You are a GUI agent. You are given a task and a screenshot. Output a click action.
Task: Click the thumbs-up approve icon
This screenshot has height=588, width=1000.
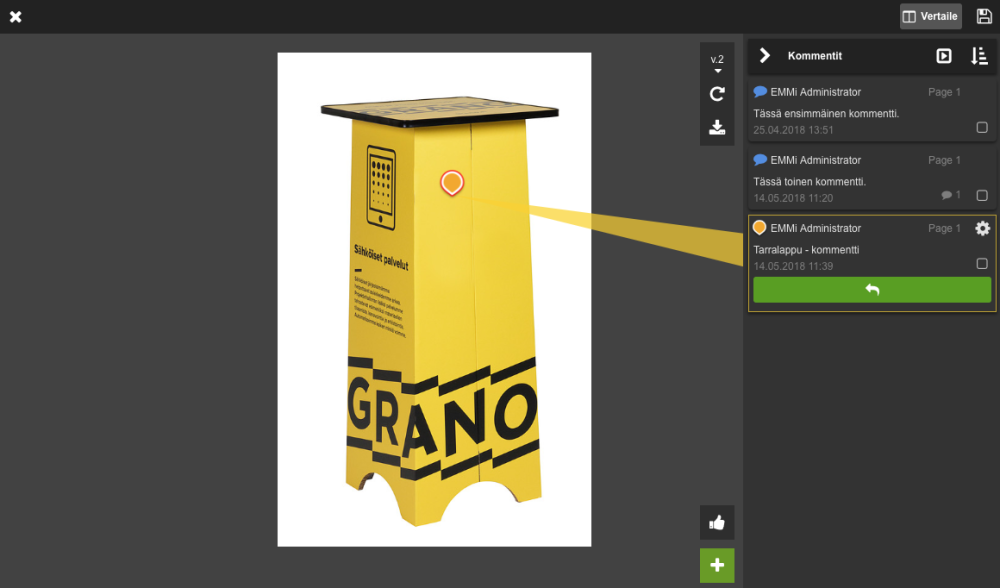[717, 523]
